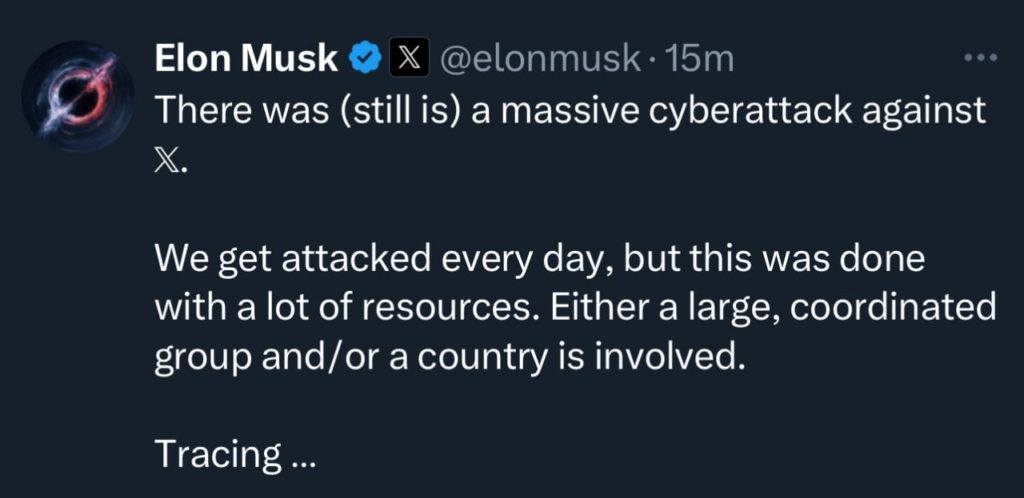1024x498 pixels.
Task: Click the blue verified checkmark badge
Action: (x=363, y=59)
